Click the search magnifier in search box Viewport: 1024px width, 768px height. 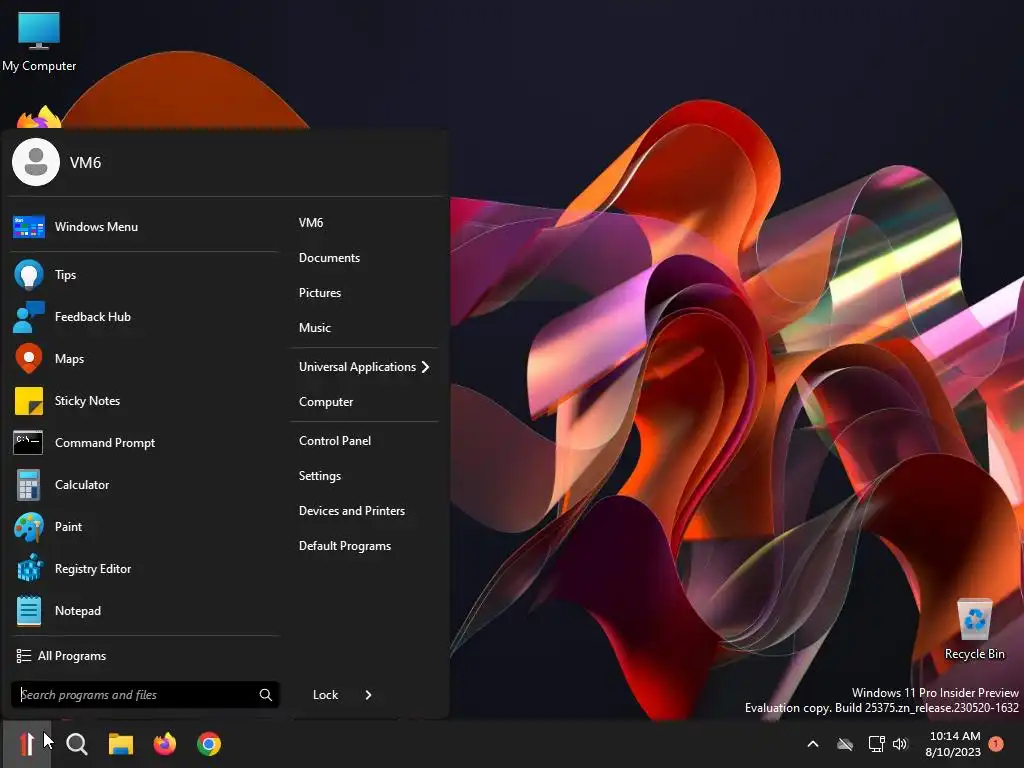tap(266, 695)
